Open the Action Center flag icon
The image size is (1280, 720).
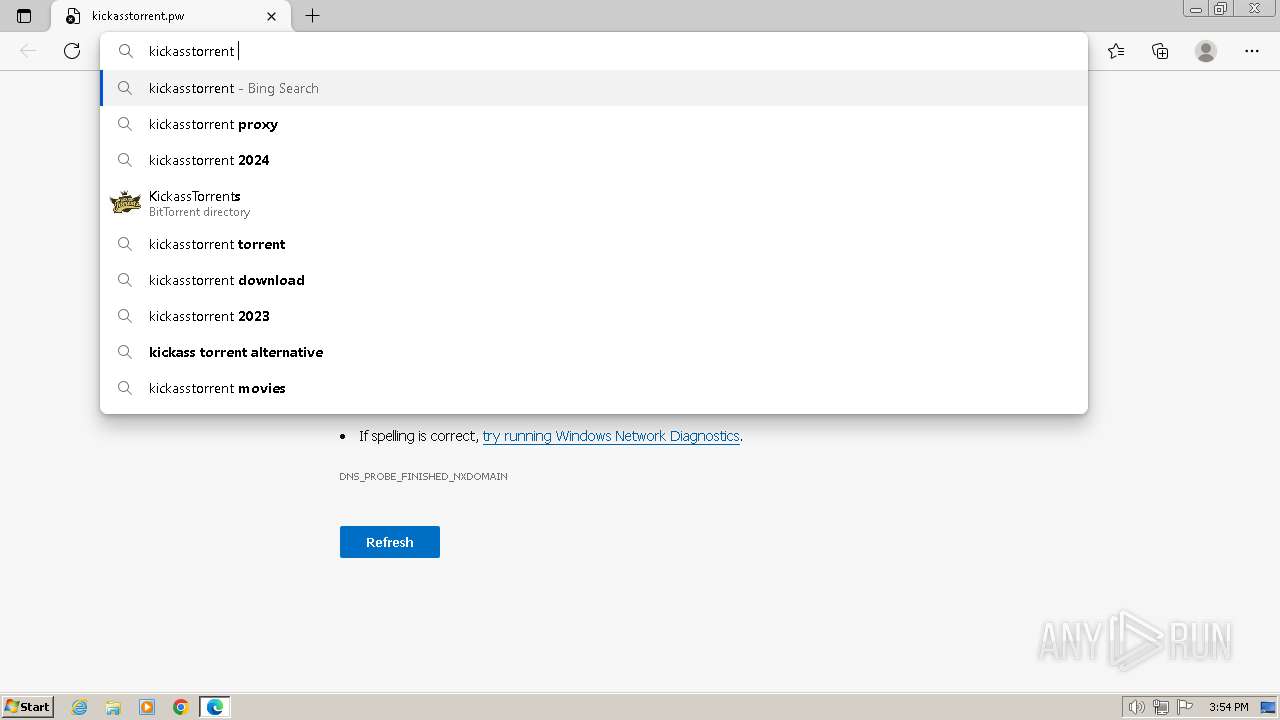[x=1185, y=707]
